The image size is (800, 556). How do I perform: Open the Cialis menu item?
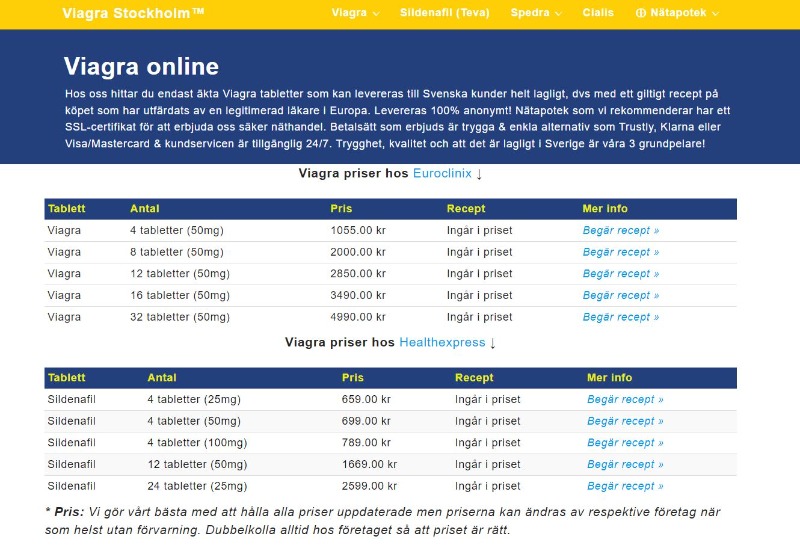pyautogui.click(x=598, y=13)
